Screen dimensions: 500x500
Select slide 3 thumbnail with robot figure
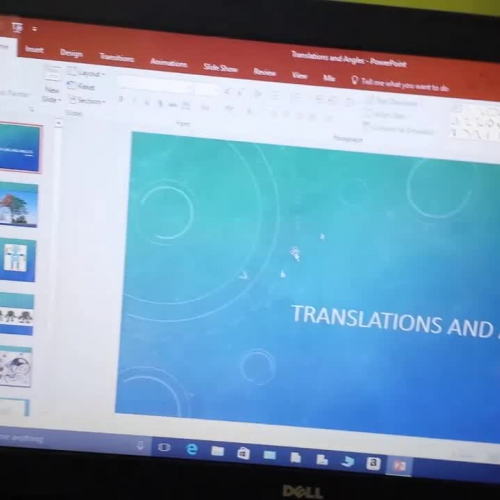(17, 260)
